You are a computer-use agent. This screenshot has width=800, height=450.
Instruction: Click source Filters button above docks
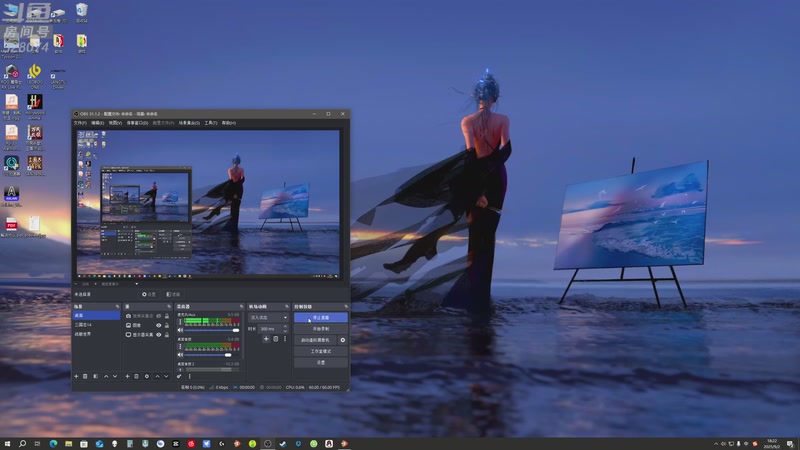(173, 294)
